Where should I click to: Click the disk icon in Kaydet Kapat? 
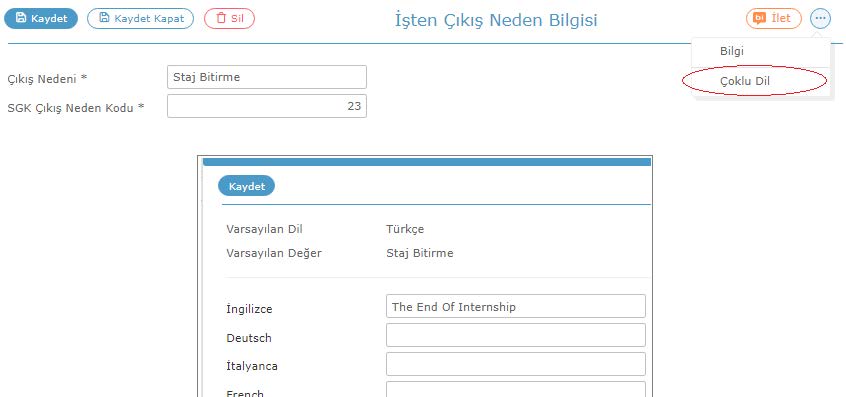[104, 18]
